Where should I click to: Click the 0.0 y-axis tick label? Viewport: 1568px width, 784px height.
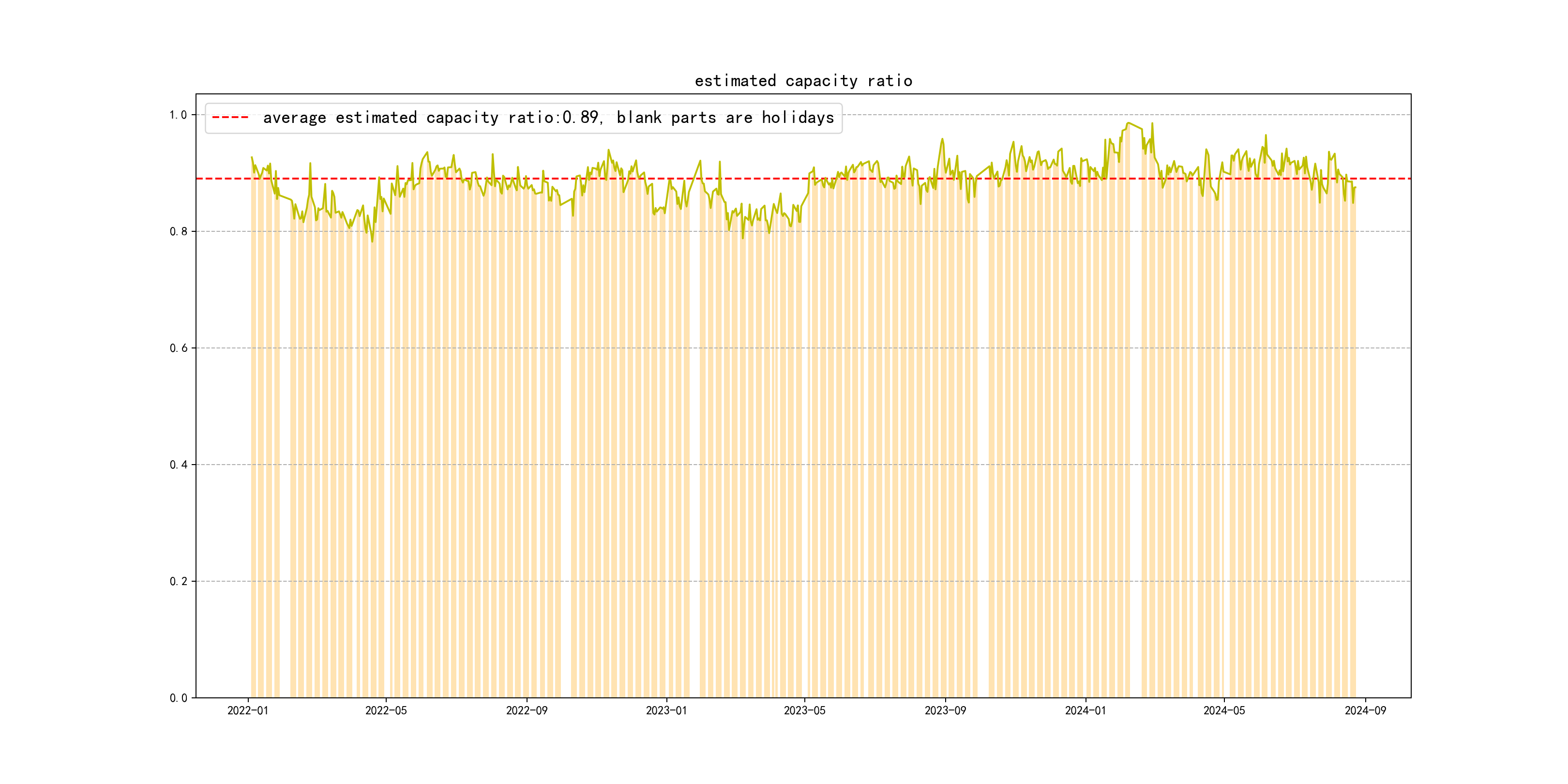[178, 698]
